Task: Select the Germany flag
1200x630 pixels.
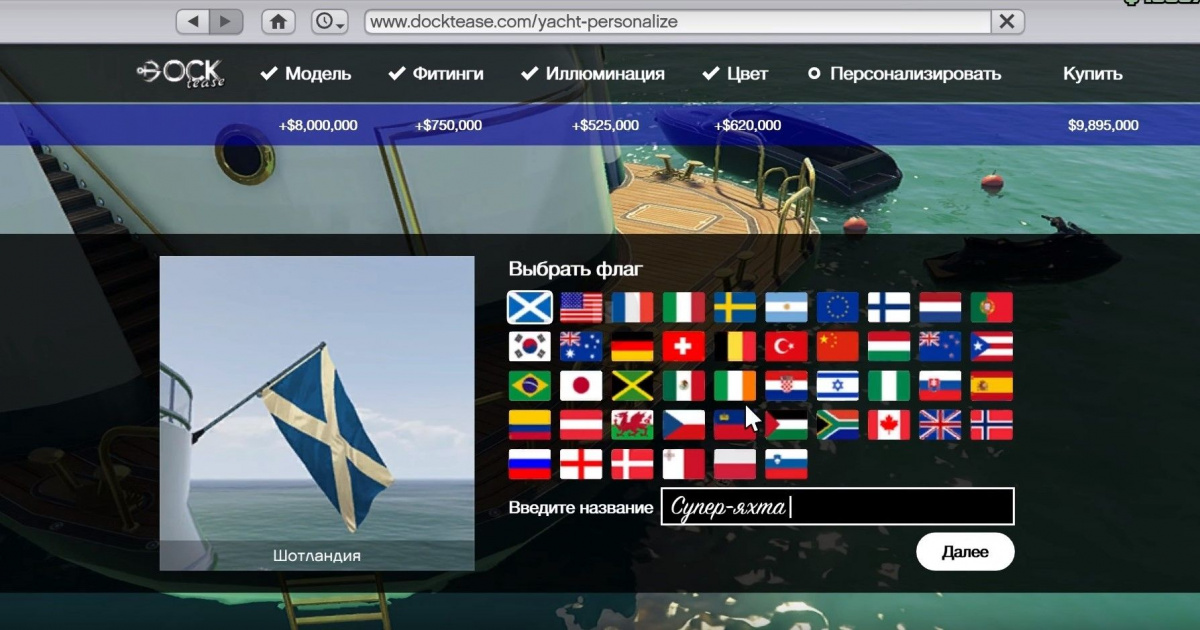Action: 633,346
